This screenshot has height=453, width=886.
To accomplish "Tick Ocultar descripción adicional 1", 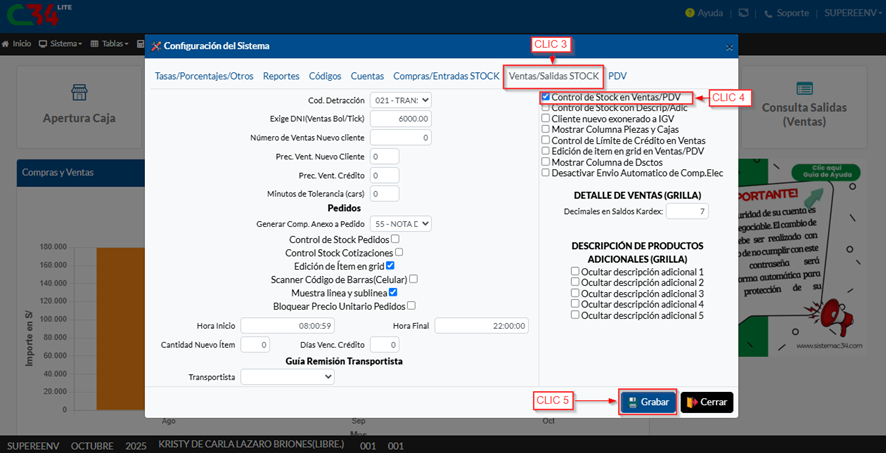I will (x=575, y=271).
